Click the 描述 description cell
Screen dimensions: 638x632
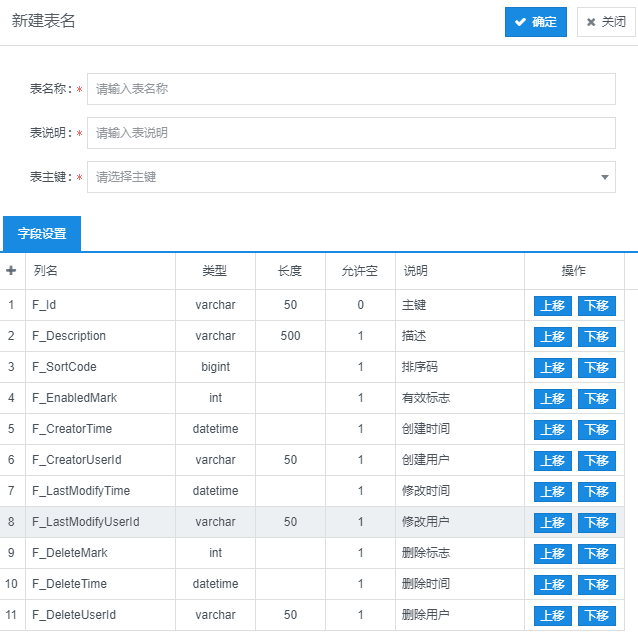tap(460, 336)
